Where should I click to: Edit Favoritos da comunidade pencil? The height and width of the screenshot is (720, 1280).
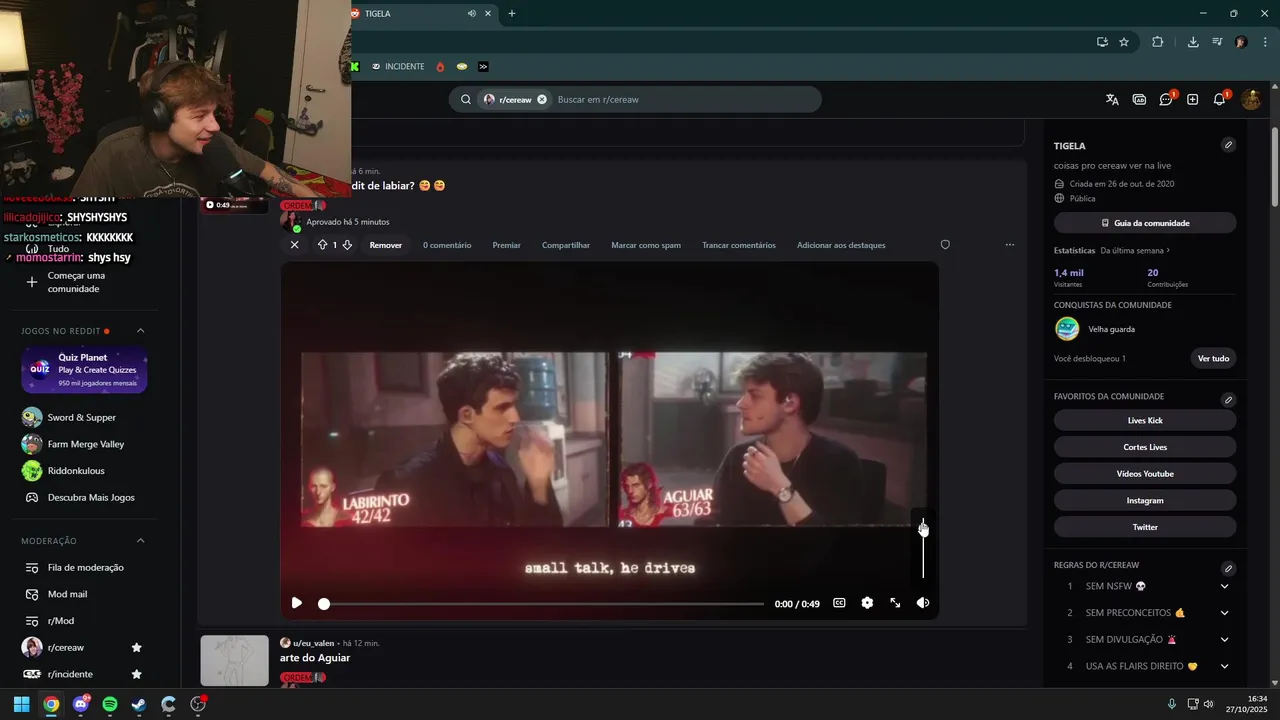point(1228,400)
